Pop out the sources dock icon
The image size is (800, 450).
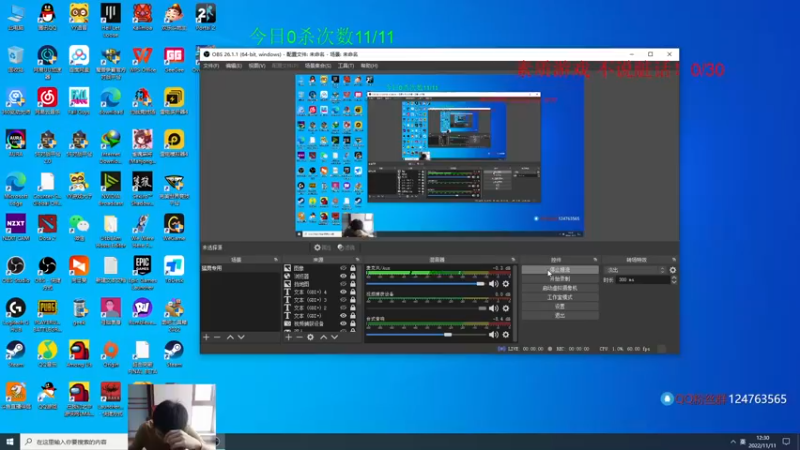[x=357, y=260]
